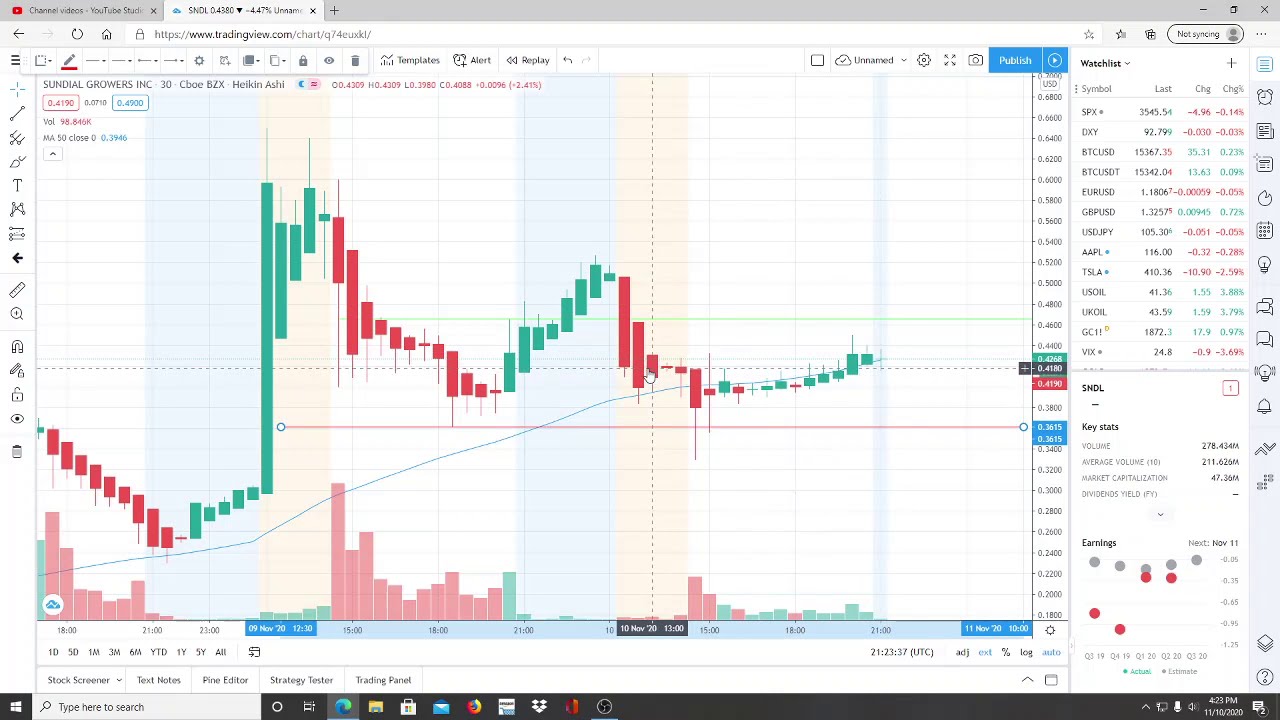Click the blue back arrow tool
Image resolution: width=1280 pixels, height=720 pixels.
tap(17, 258)
